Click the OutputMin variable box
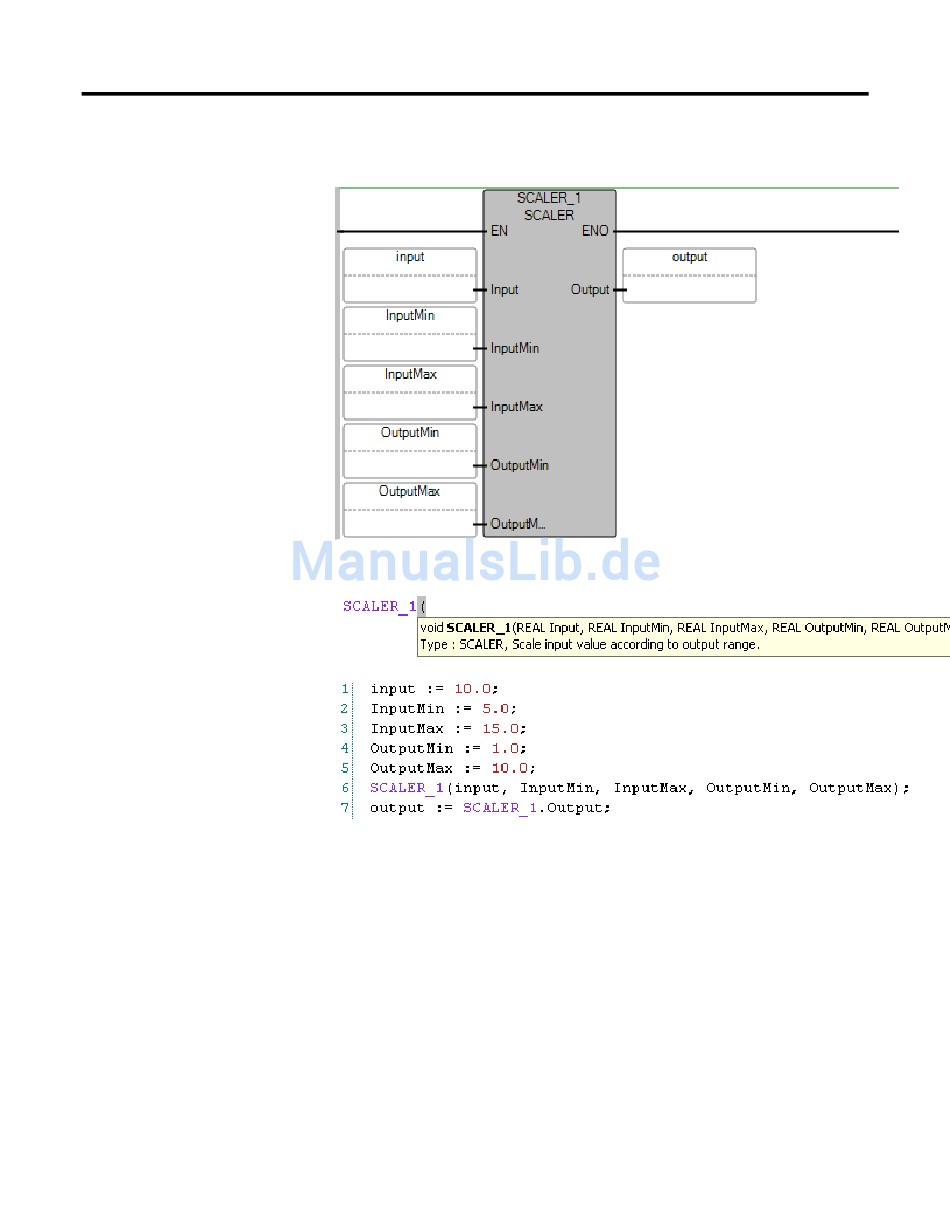Screen dimensions: 950x1229 (410, 451)
